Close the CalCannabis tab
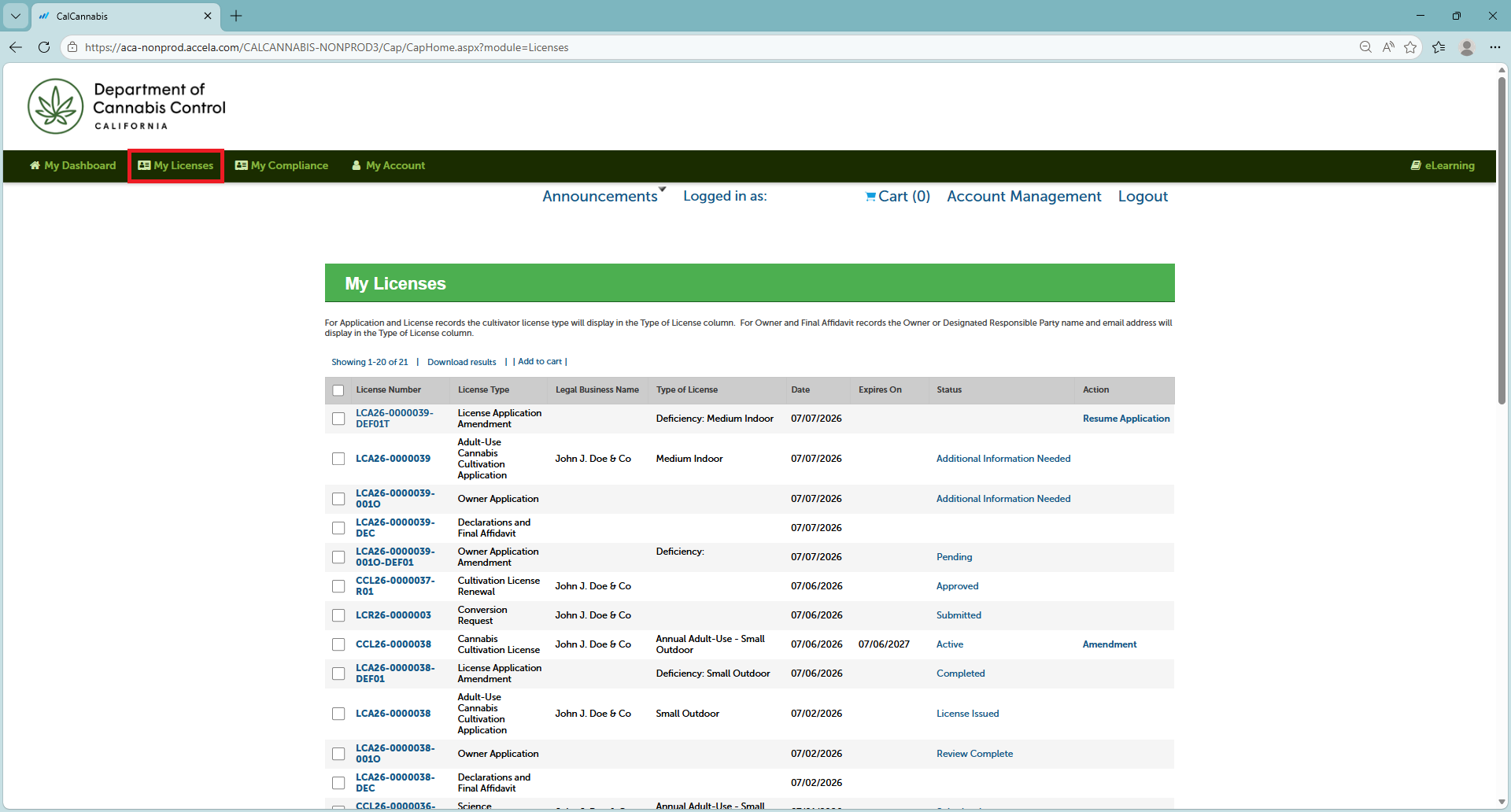 tap(208, 16)
